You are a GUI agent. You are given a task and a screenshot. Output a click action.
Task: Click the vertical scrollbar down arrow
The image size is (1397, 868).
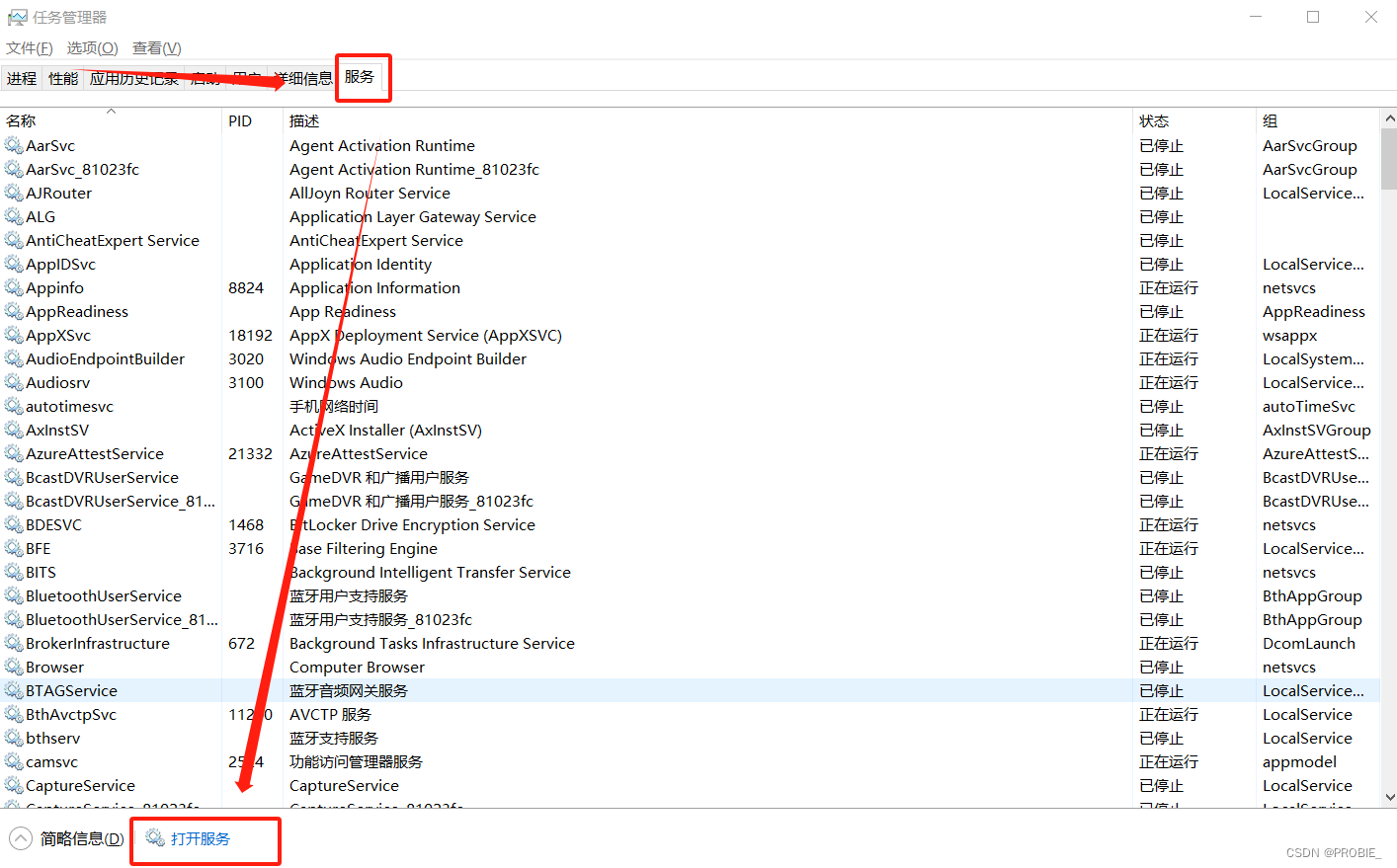pos(1389,797)
